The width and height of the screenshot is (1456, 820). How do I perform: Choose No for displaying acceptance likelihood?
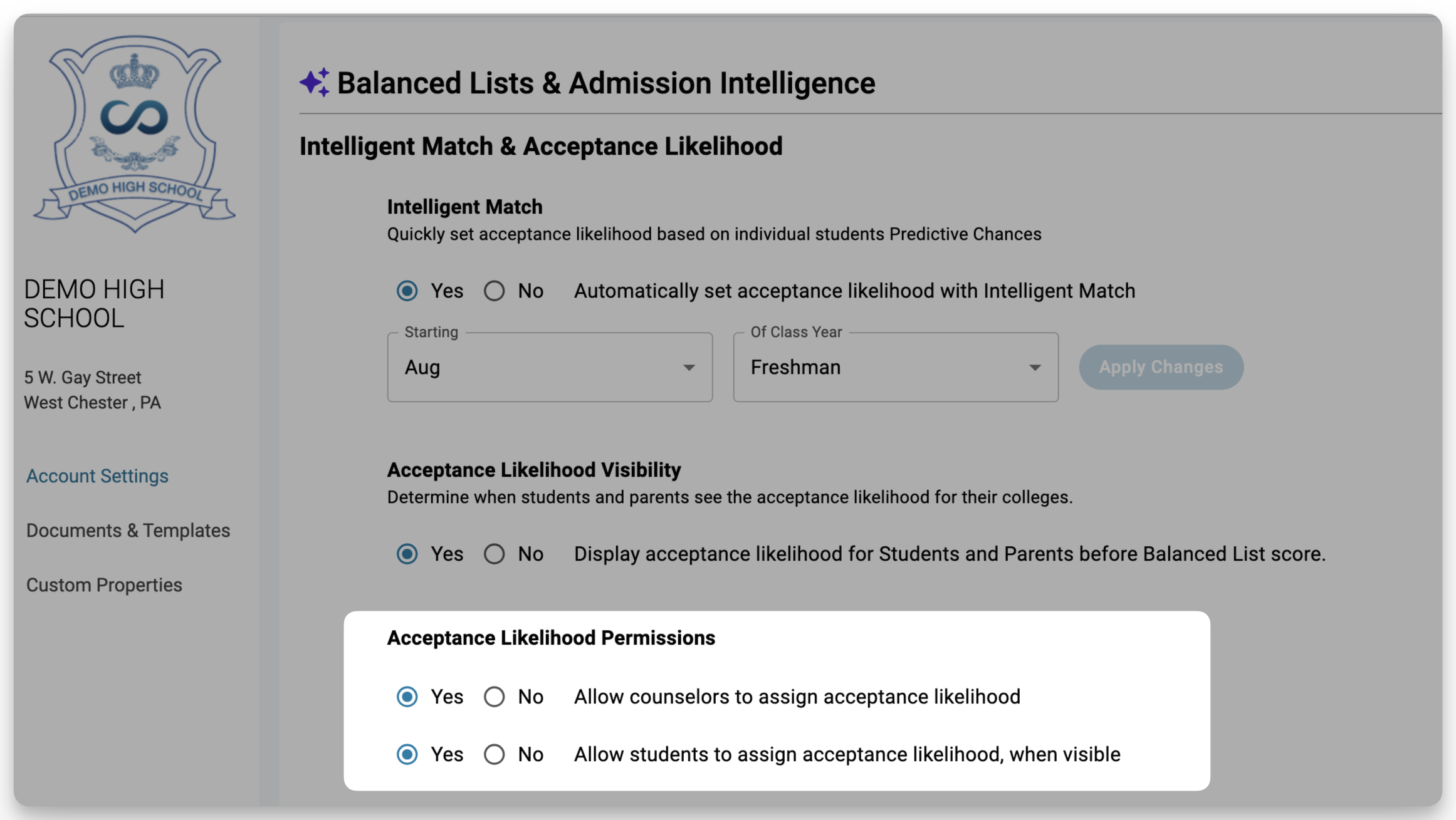(494, 554)
